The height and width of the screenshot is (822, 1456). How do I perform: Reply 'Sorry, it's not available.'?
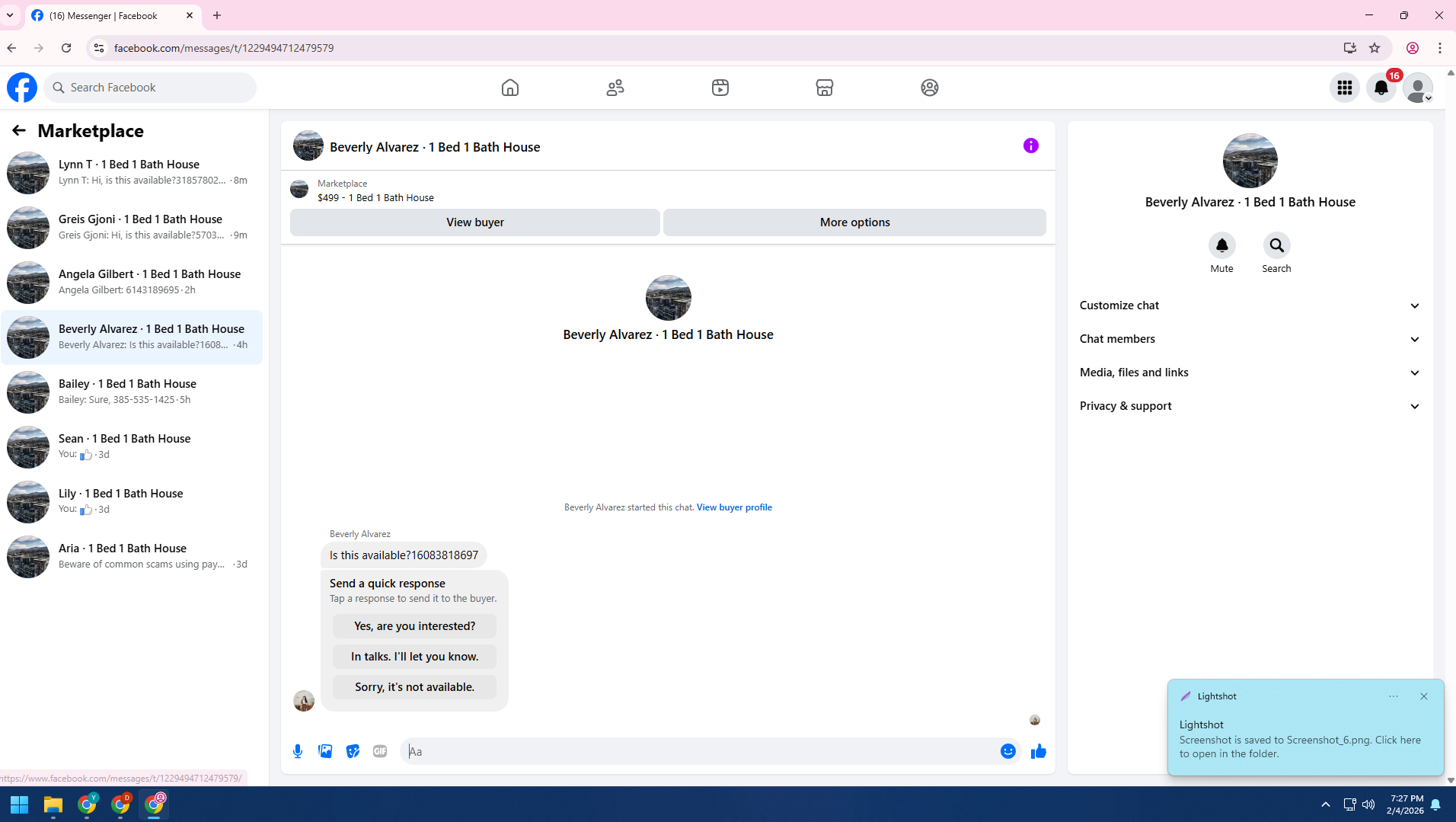pyautogui.click(x=414, y=687)
